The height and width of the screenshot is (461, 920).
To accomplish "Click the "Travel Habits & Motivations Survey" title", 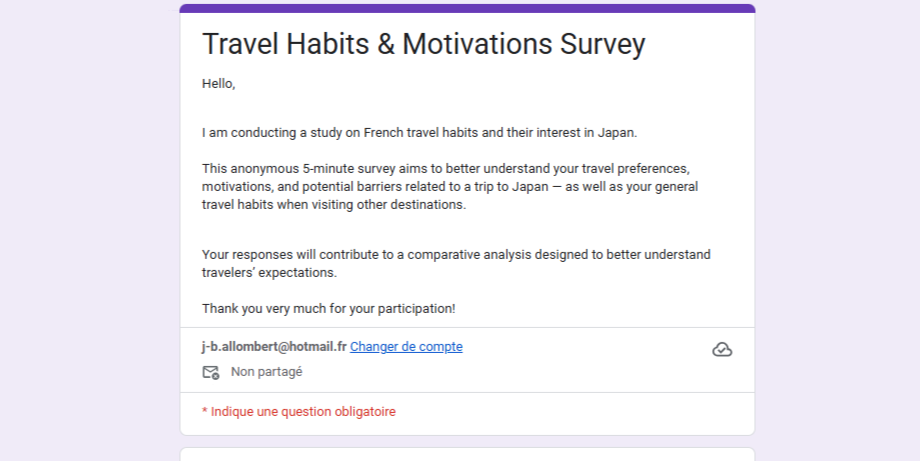I will (x=424, y=45).
